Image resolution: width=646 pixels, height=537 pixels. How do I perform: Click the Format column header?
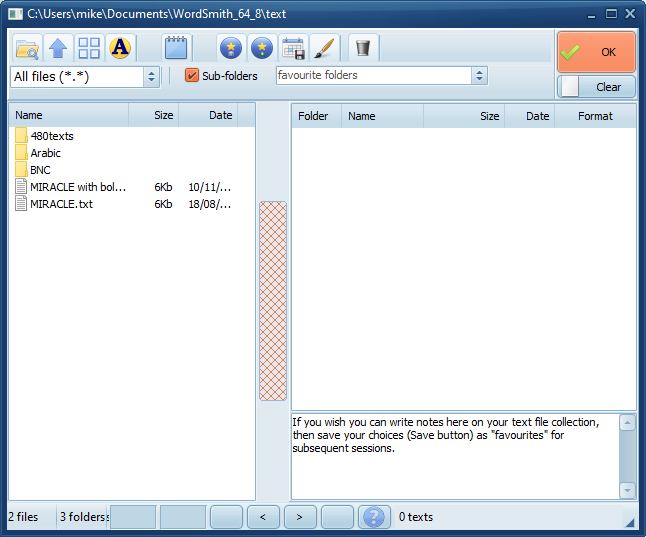[x=595, y=116]
